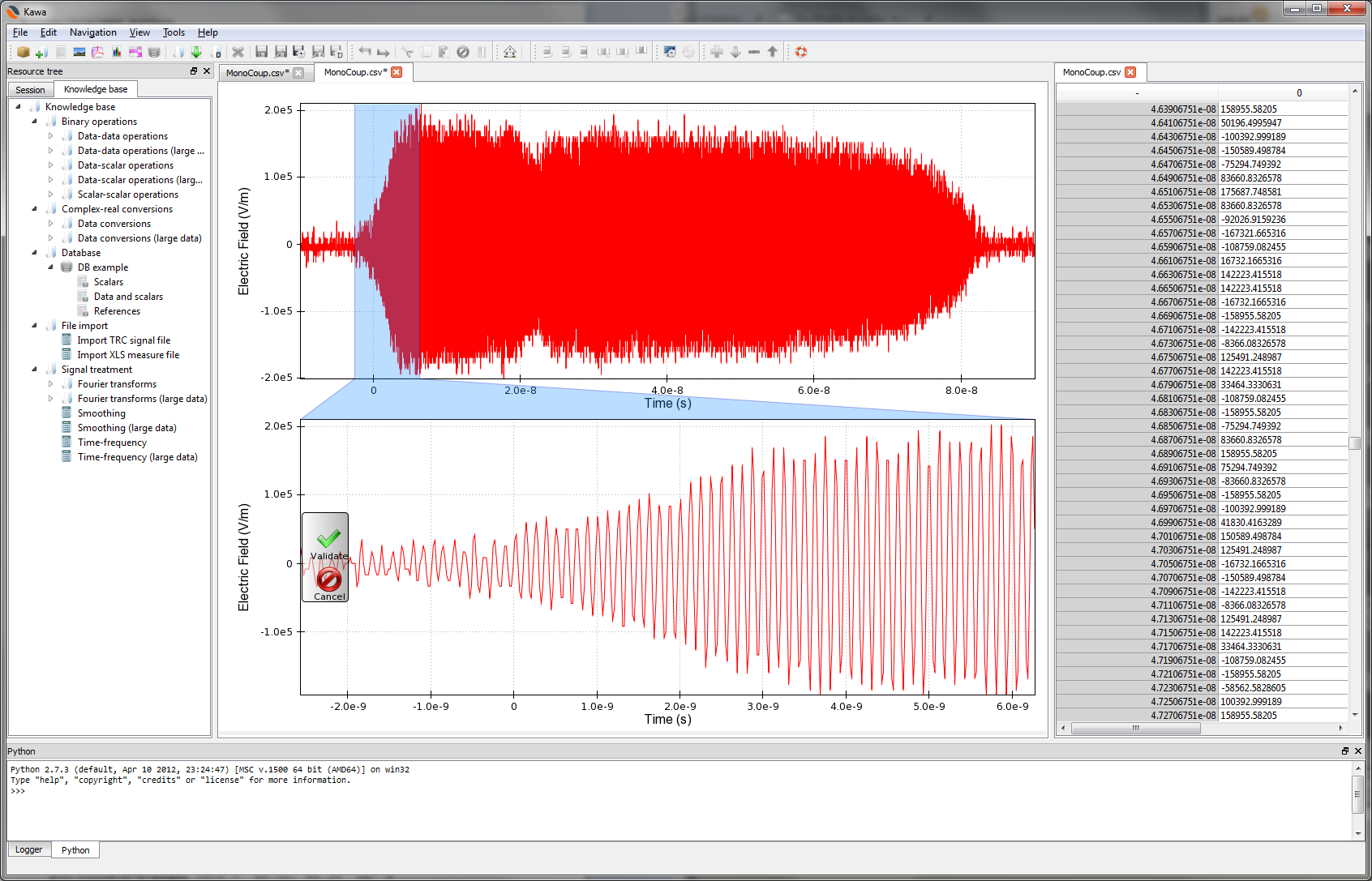Float the Python console panel
The height and width of the screenshot is (881, 1372).
tap(1345, 751)
